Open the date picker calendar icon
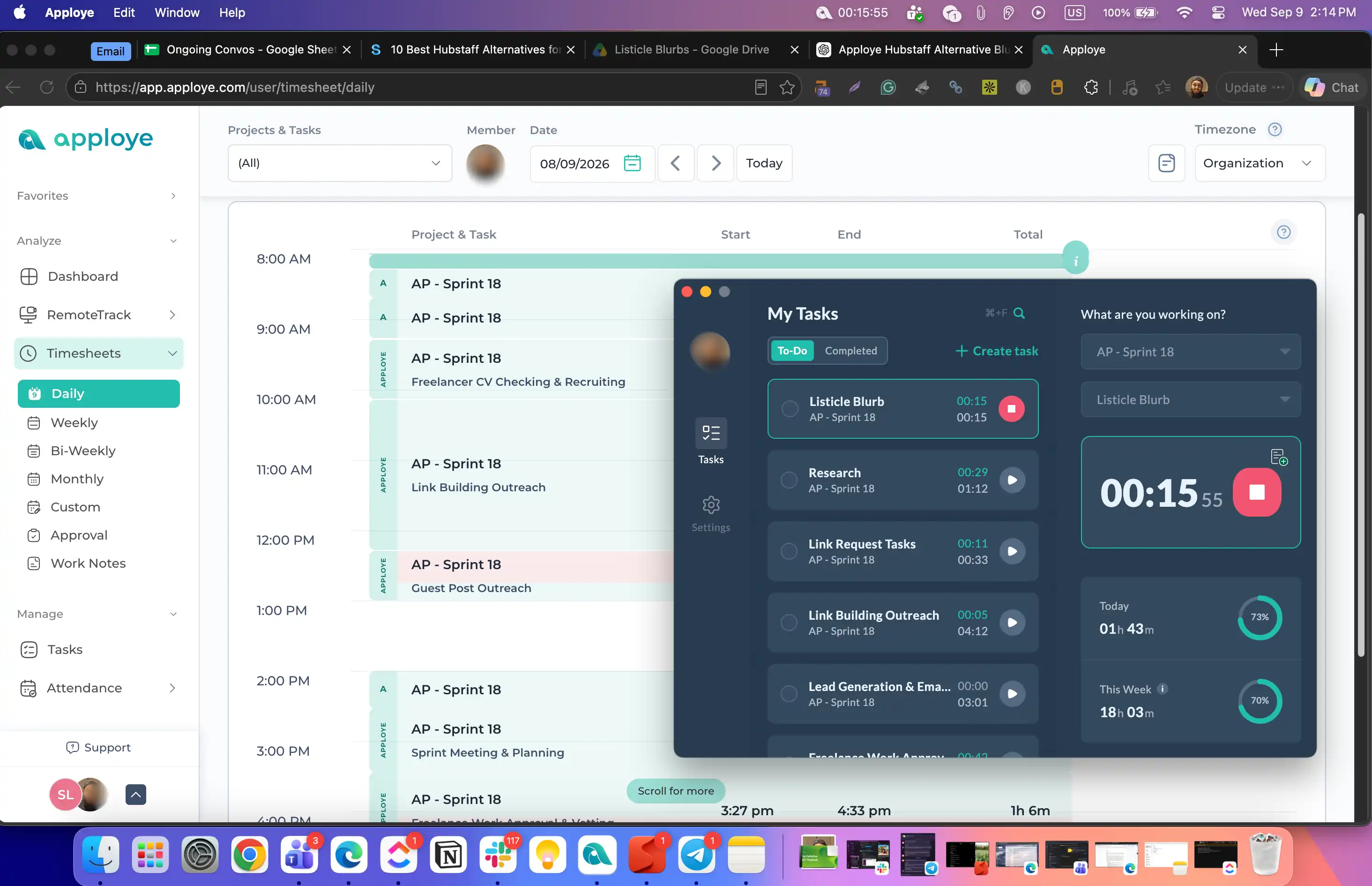This screenshot has height=886, width=1372. click(x=632, y=164)
